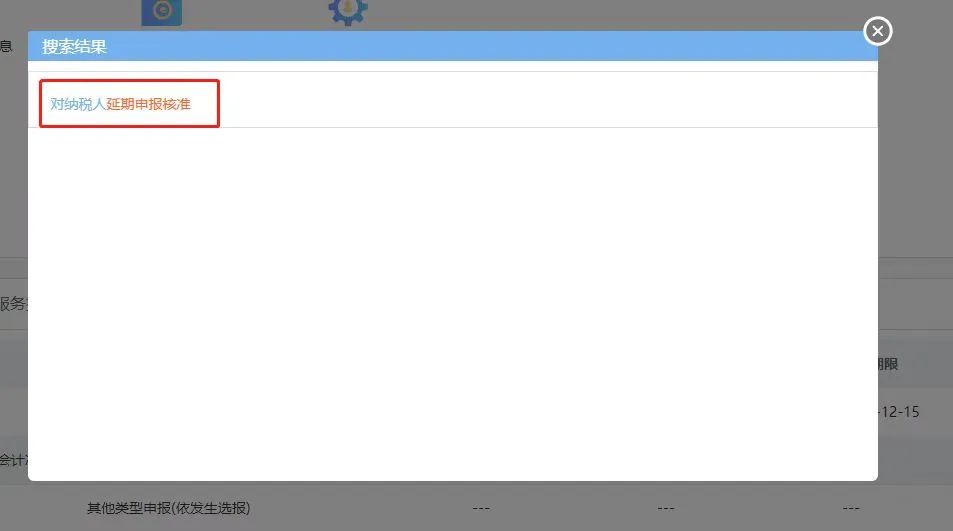Click the 期限 column header at the right

point(888,364)
